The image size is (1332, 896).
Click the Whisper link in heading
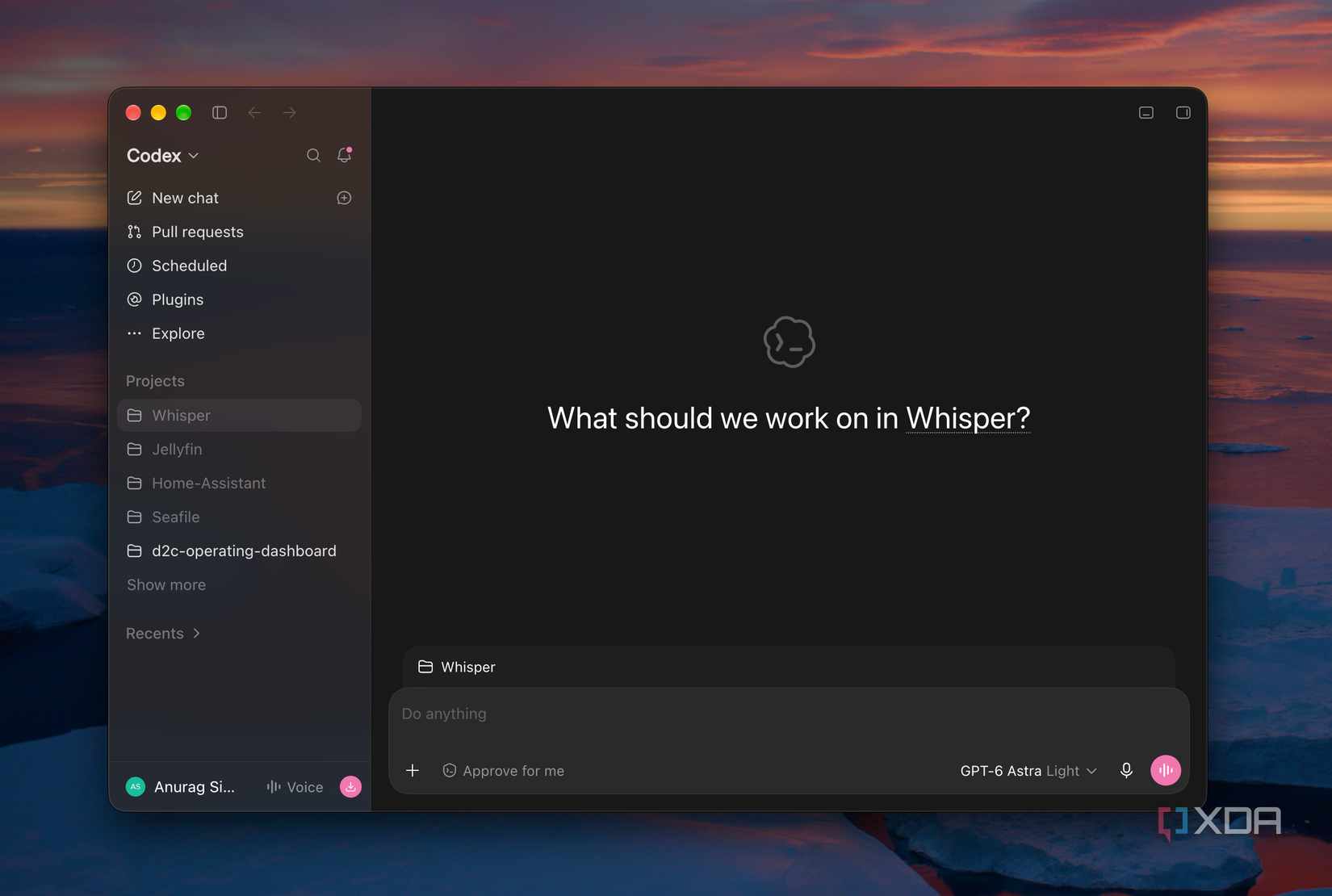pyautogui.click(x=968, y=418)
